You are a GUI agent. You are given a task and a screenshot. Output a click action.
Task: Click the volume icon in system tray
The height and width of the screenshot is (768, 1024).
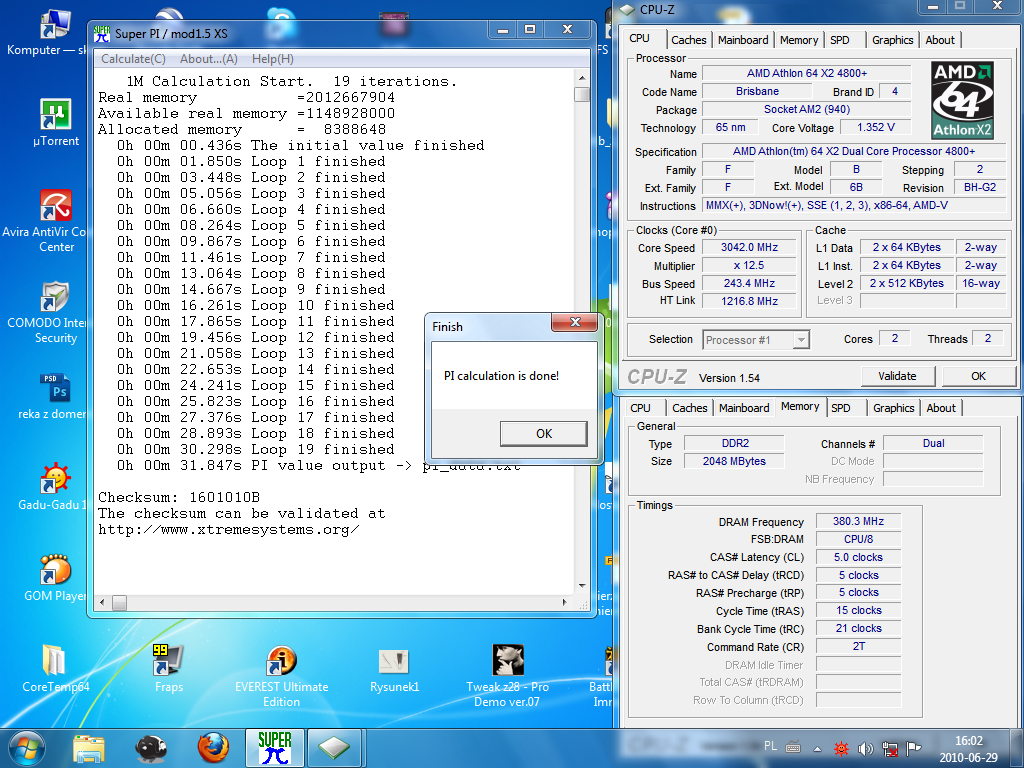pyautogui.click(x=865, y=748)
